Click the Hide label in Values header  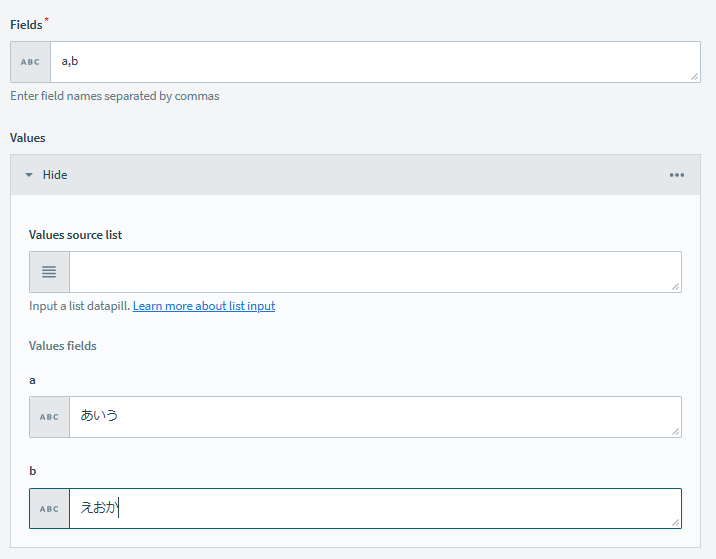click(55, 175)
